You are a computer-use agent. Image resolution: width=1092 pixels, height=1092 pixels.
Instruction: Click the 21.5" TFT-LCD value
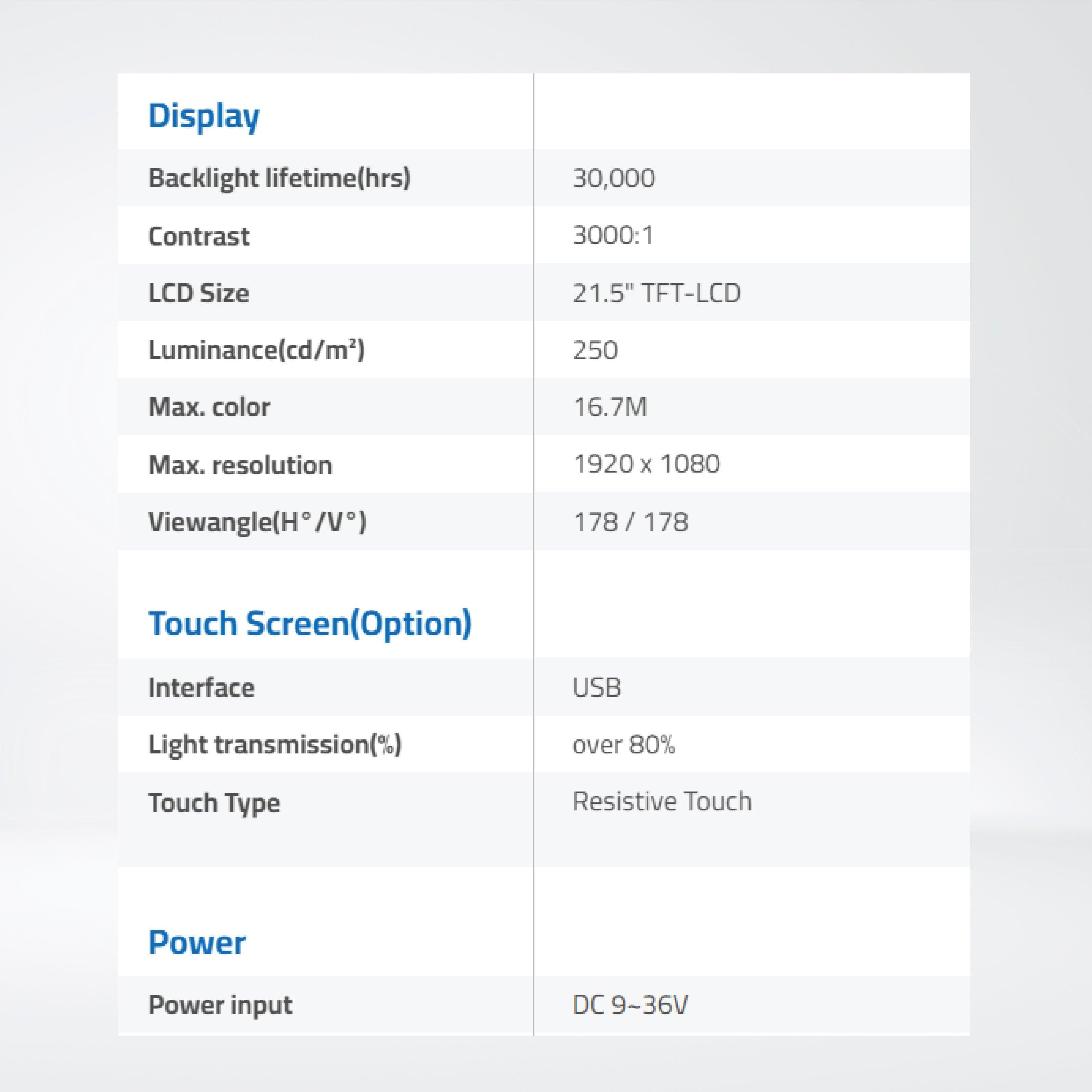coord(656,293)
